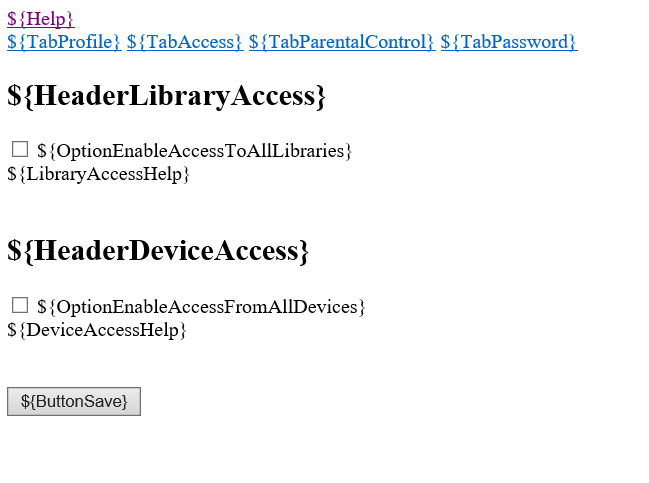Enable the access to all libraries checkbox
Screen dimensions: 649x483
pyautogui.click(x=20, y=149)
